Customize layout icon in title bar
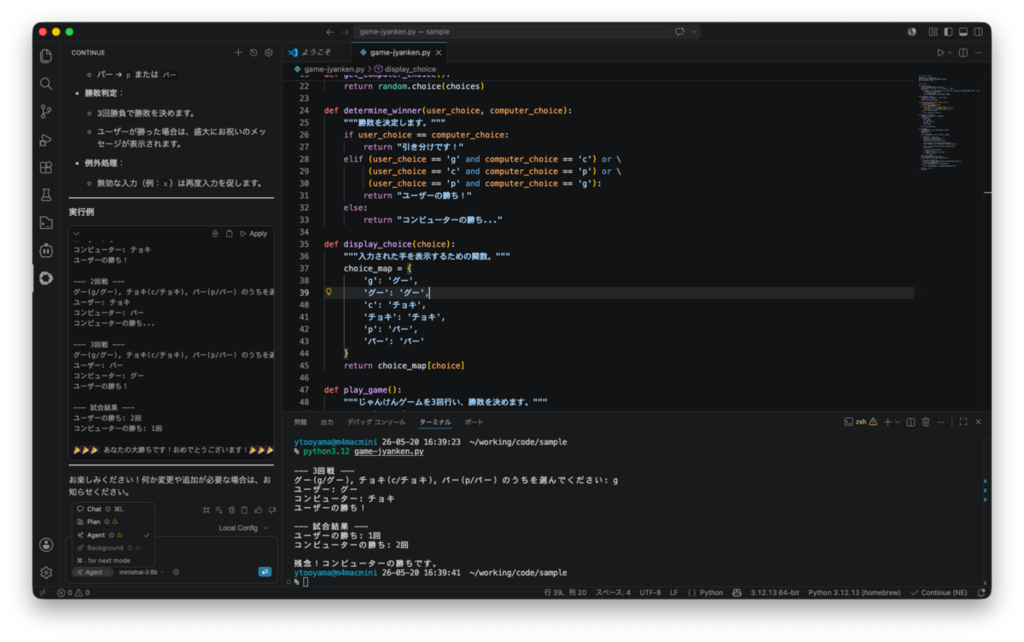The image size is (1024, 642). [x=933, y=31]
